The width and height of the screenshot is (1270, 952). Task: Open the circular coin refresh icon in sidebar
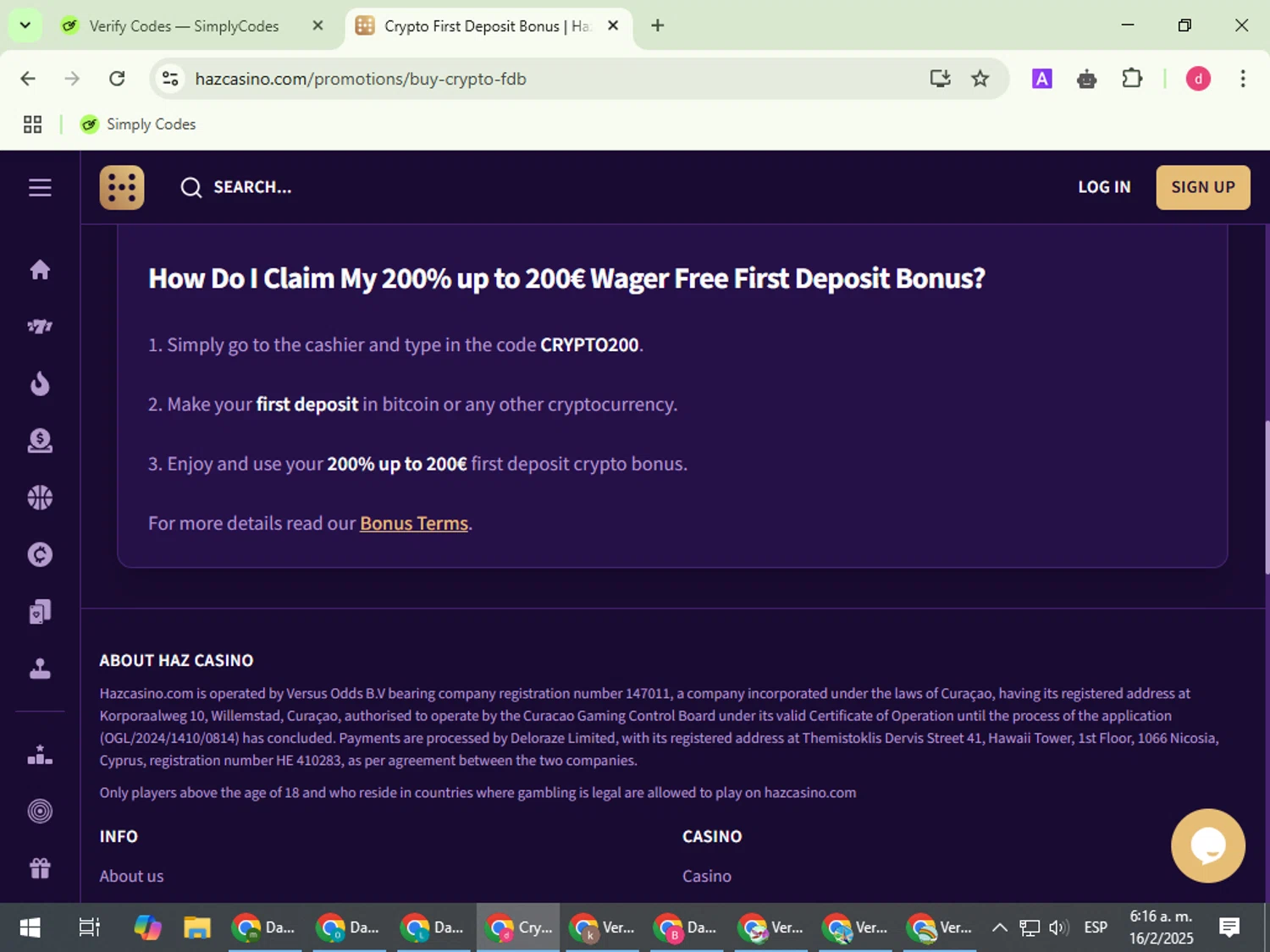tap(40, 554)
